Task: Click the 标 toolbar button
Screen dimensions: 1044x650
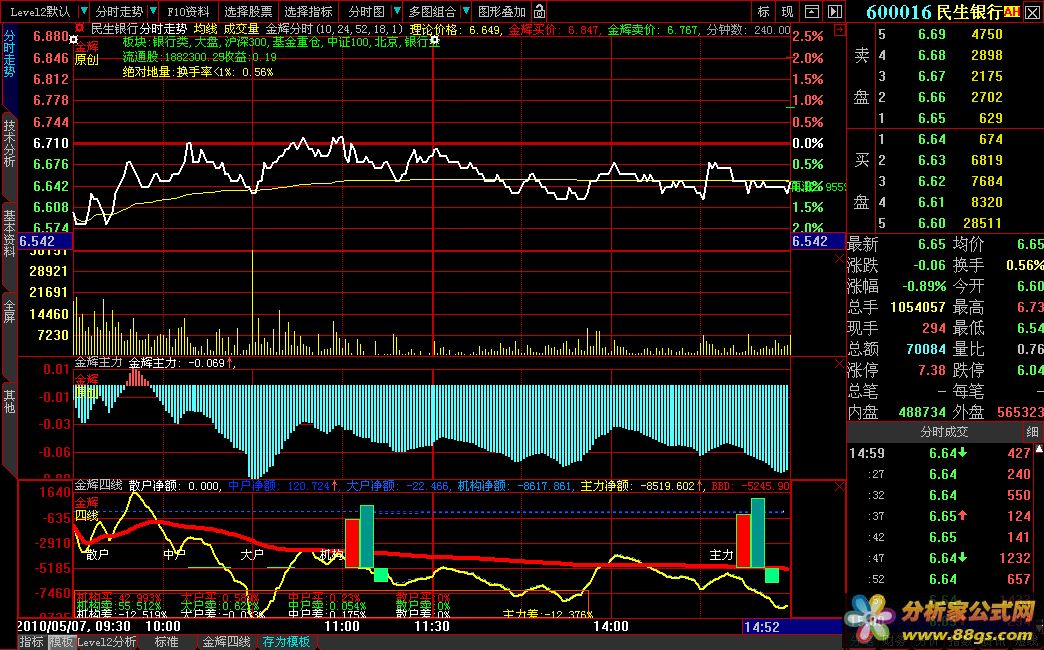Action: (764, 11)
